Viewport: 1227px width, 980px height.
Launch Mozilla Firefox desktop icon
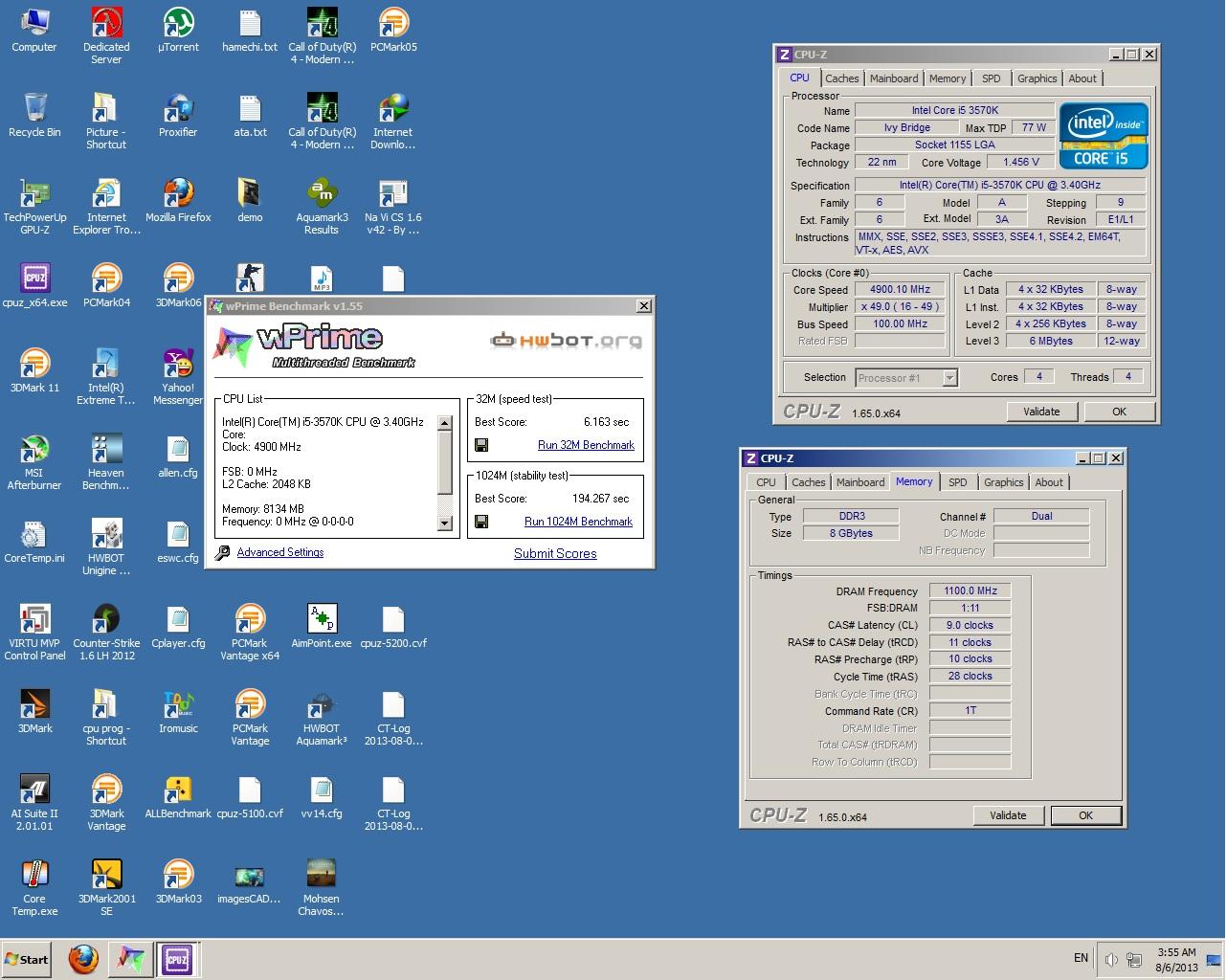click(x=178, y=200)
